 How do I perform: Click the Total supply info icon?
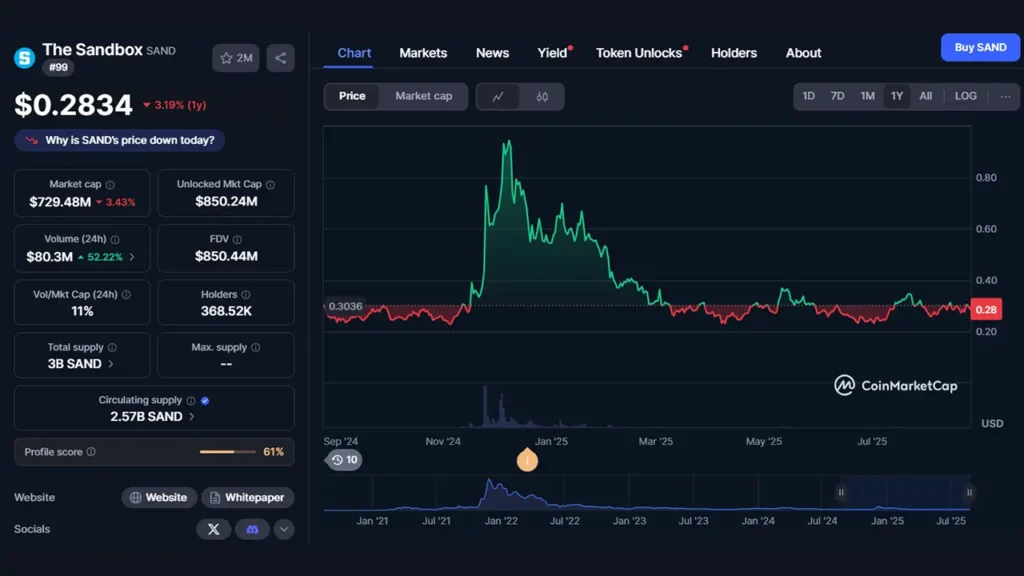tap(112, 347)
